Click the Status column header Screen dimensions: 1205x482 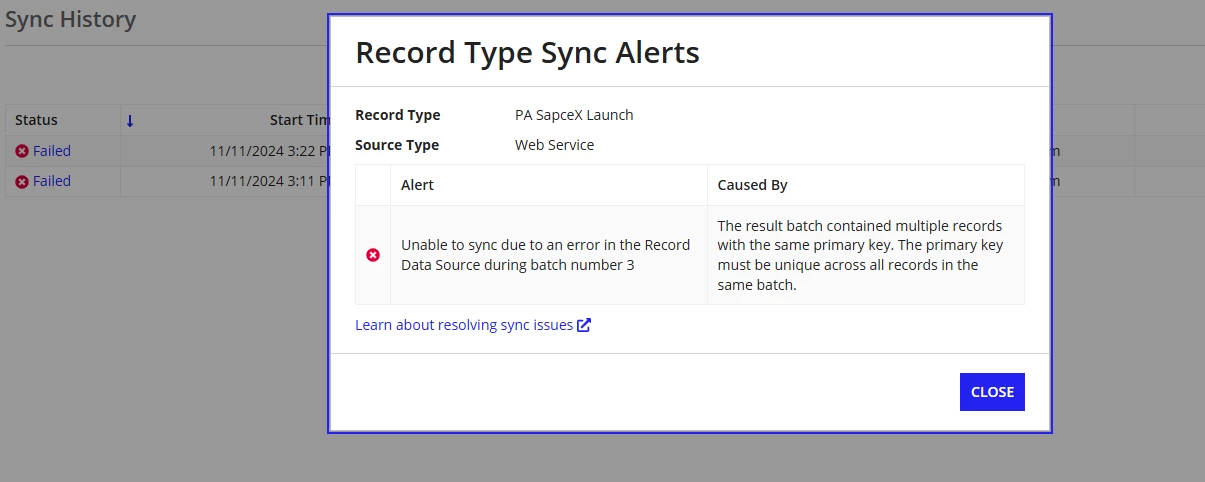(36, 120)
